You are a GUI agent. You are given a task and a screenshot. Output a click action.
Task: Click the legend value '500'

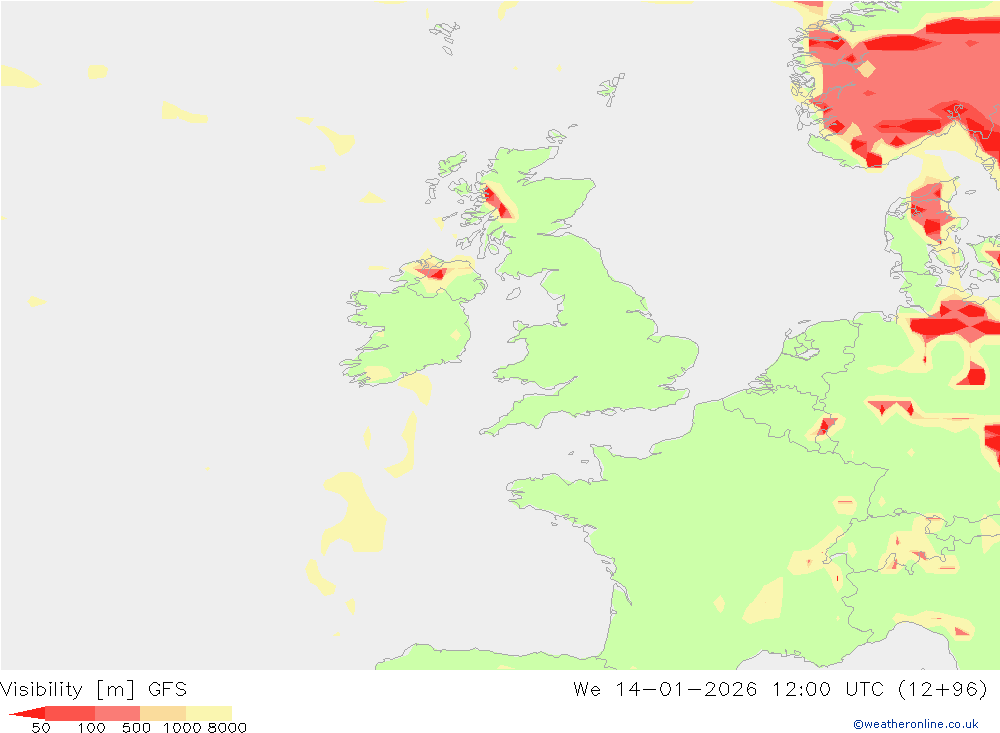point(136,728)
